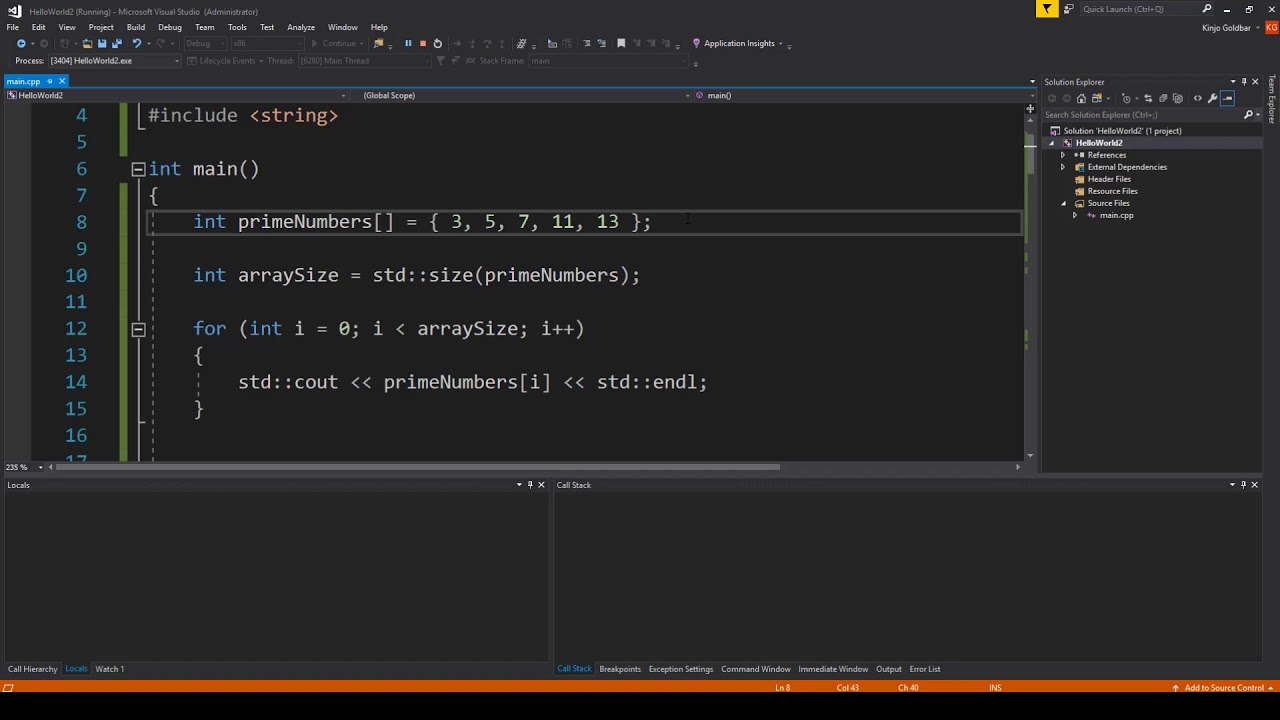Toggle pin on main.cpp tab
Viewport: 1280px width, 720px height.
pos(49,81)
